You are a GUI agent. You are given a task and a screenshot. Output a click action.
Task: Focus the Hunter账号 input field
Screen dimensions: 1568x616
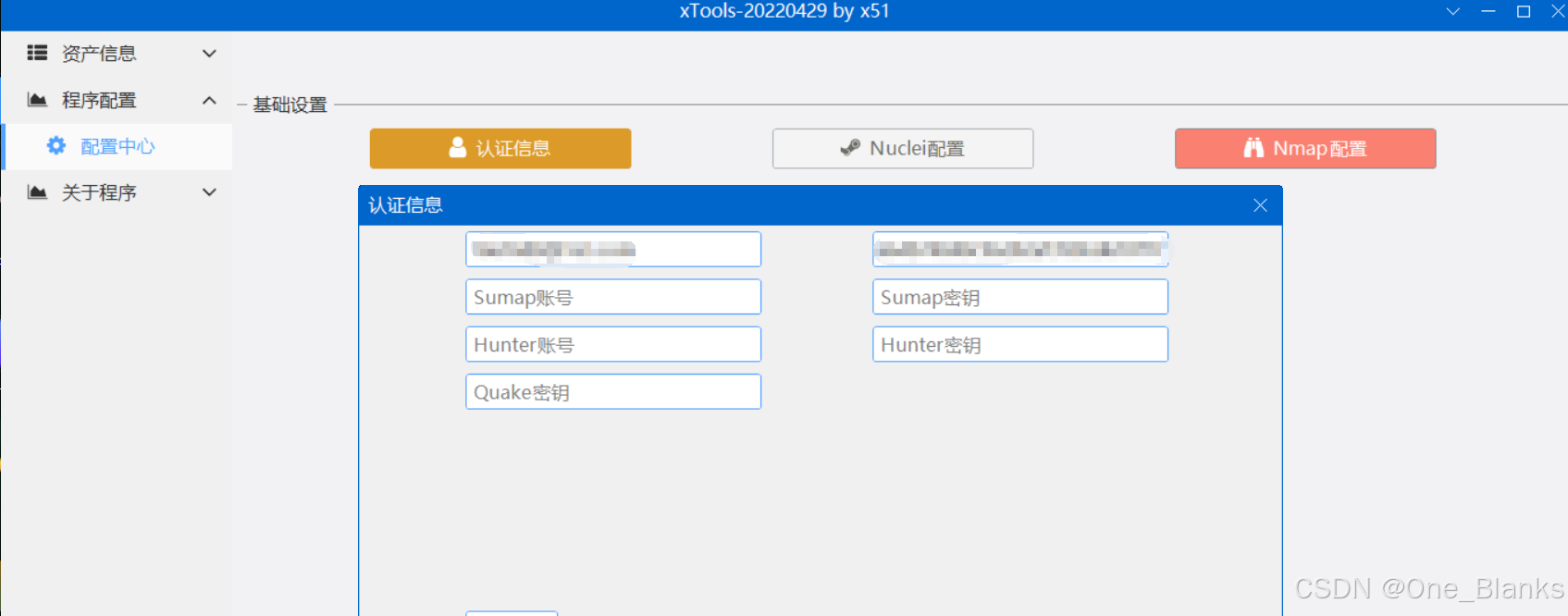pyautogui.click(x=613, y=344)
